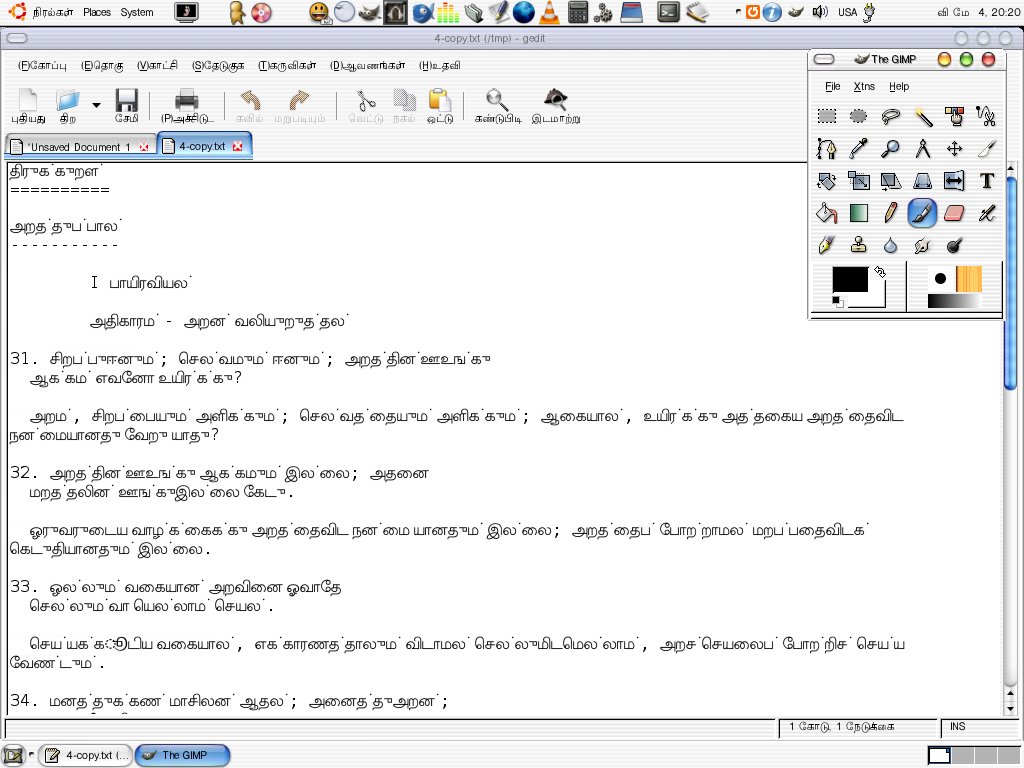Open gedit (E) edit menu
This screenshot has height=768, width=1024.
pyautogui.click(x=103, y=65)
